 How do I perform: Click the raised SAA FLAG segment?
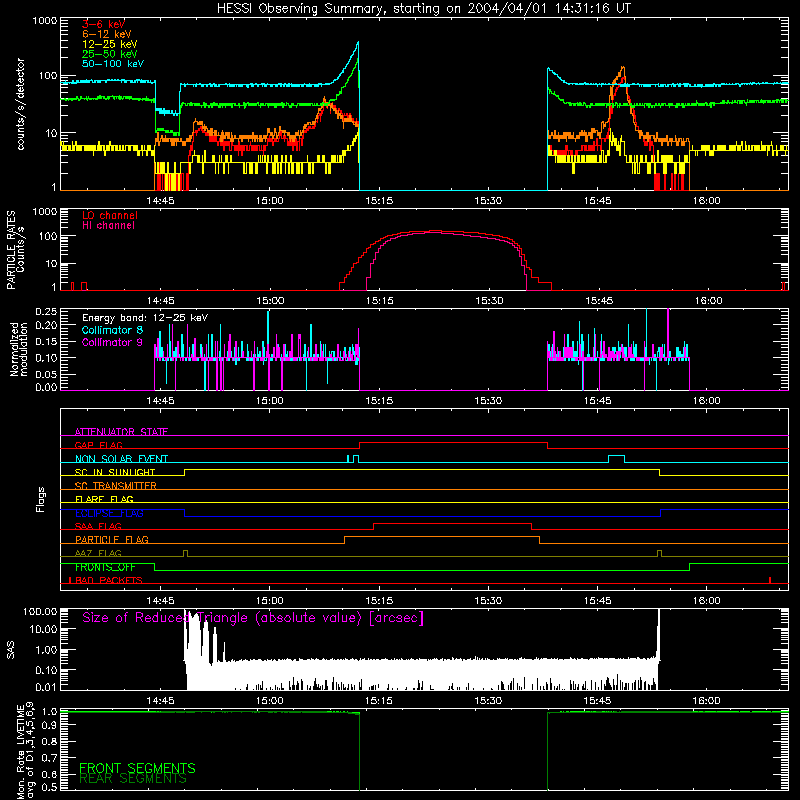click(x=453, y=523)
